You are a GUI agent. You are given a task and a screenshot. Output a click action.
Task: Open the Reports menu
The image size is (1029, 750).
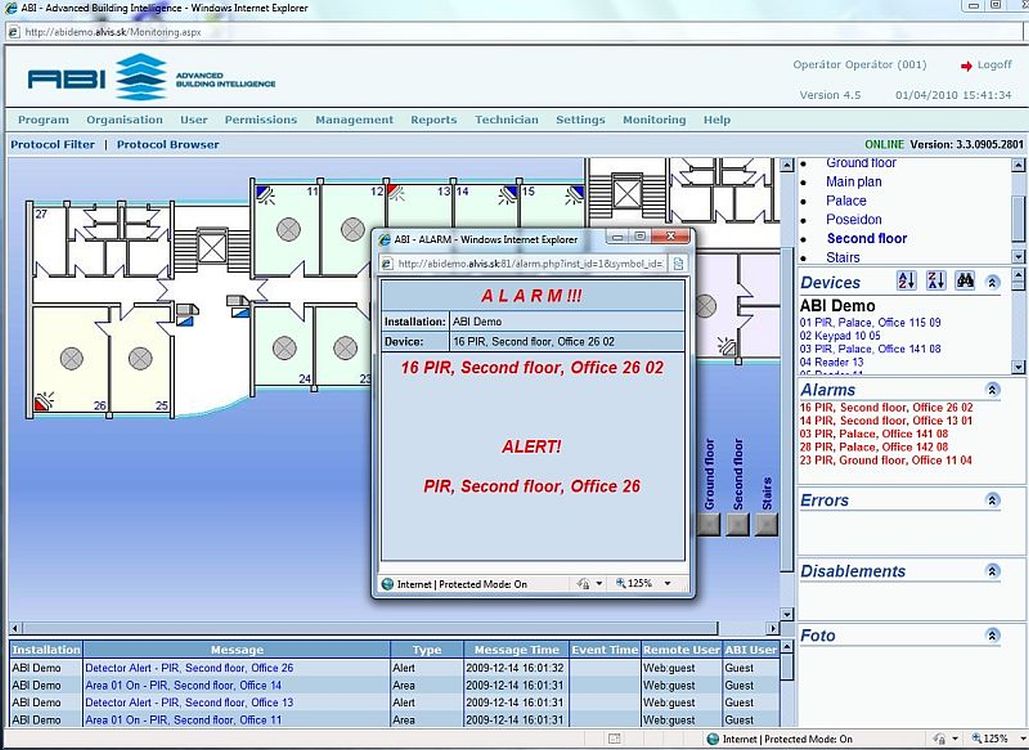(x=433, y=120)
